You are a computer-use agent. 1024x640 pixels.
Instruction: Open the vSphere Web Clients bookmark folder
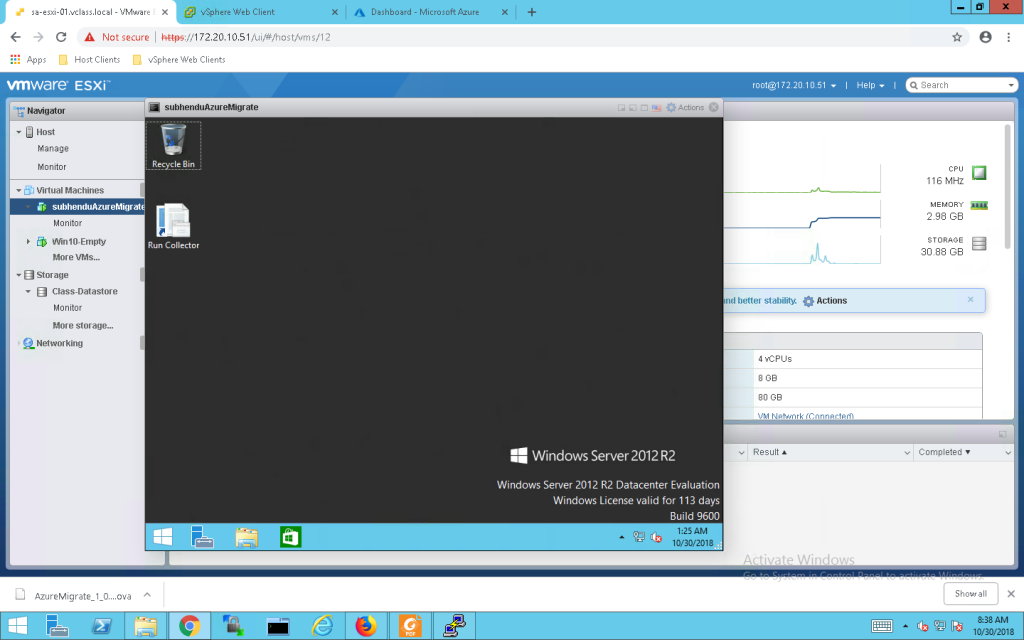179,59
